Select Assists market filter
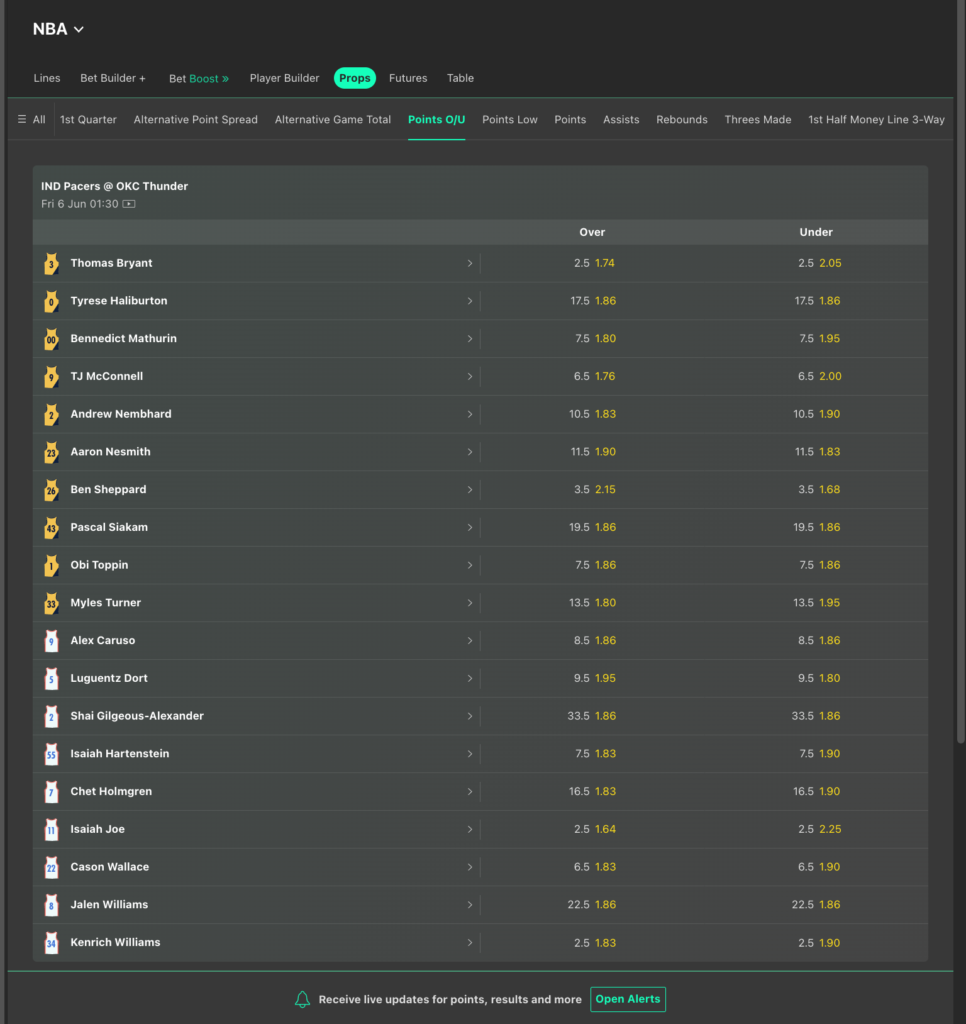This screenshot has height=1024, width=966. click(x=621, y=120)
